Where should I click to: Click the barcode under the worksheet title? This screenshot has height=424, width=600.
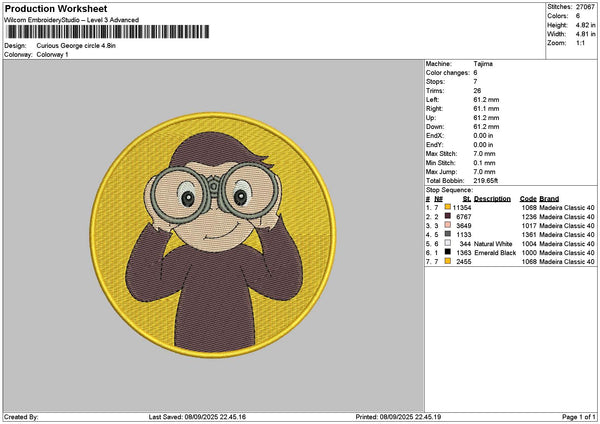pos(108,32)
